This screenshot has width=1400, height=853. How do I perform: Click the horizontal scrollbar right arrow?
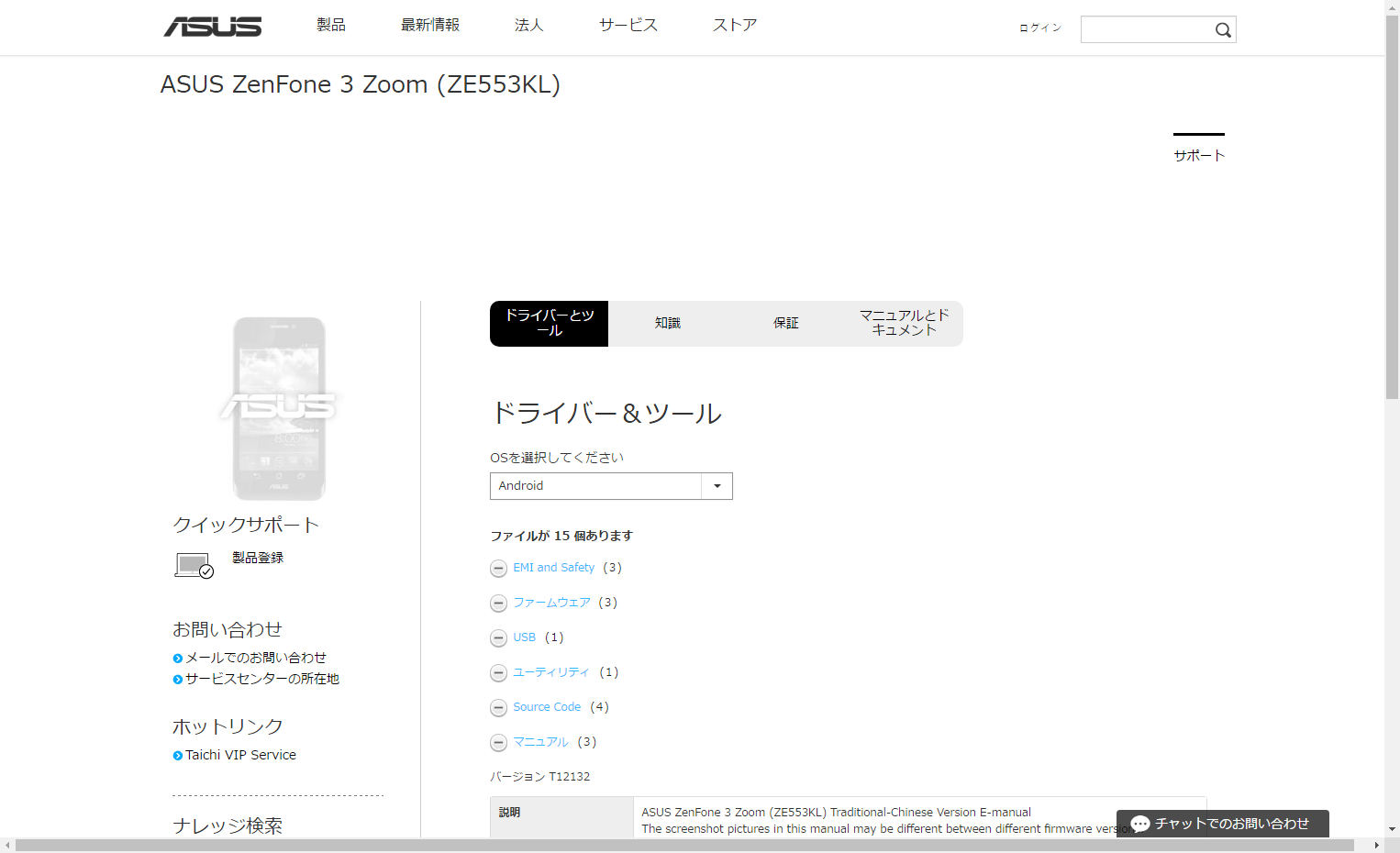(1376, 845)
